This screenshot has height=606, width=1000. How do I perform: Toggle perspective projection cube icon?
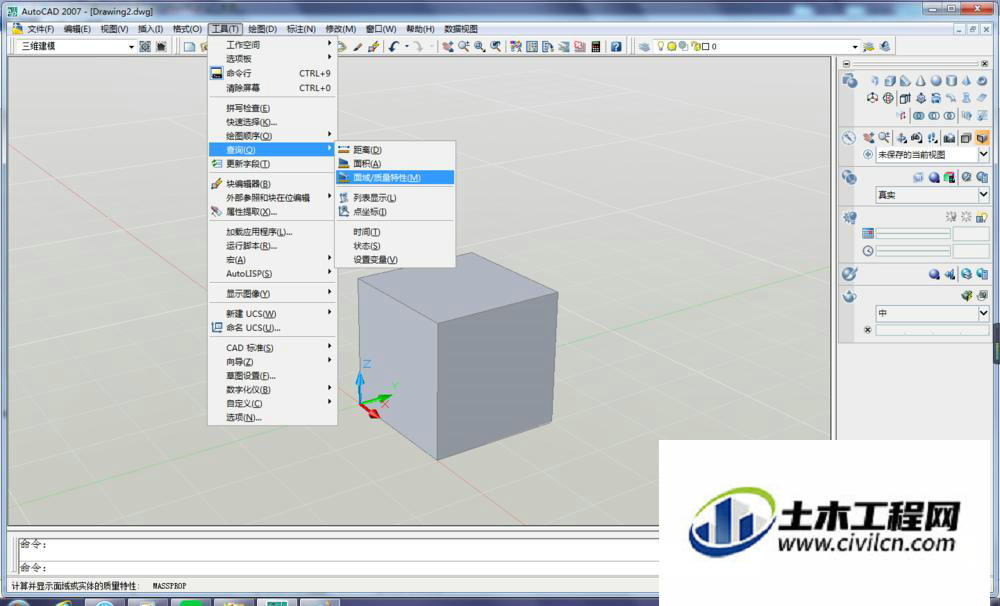(x=982, y=138)
